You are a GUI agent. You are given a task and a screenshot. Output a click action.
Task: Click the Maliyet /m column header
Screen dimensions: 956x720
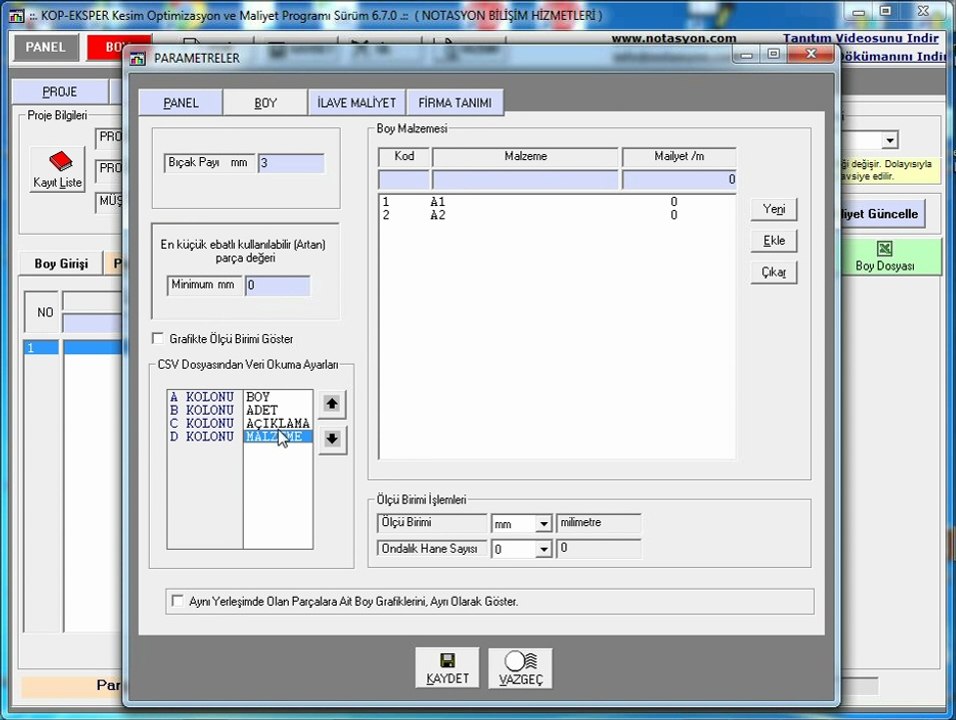point(679,156)
